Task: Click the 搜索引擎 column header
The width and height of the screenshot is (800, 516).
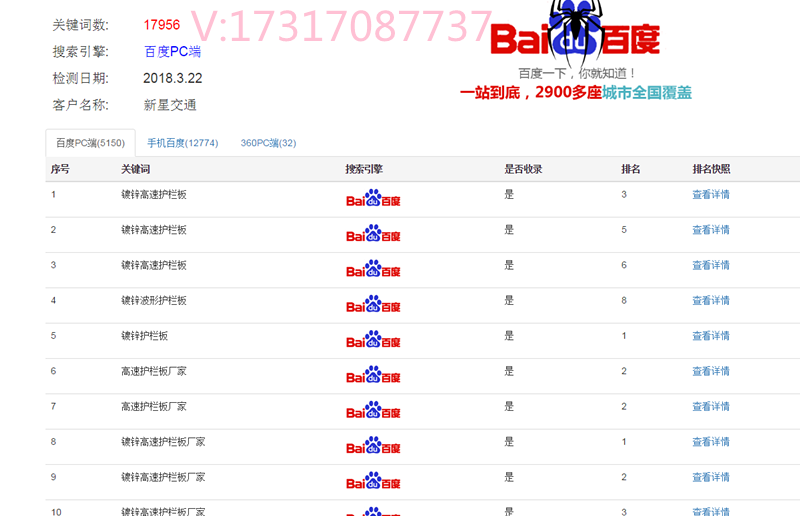Action: (x=364, y=169)
